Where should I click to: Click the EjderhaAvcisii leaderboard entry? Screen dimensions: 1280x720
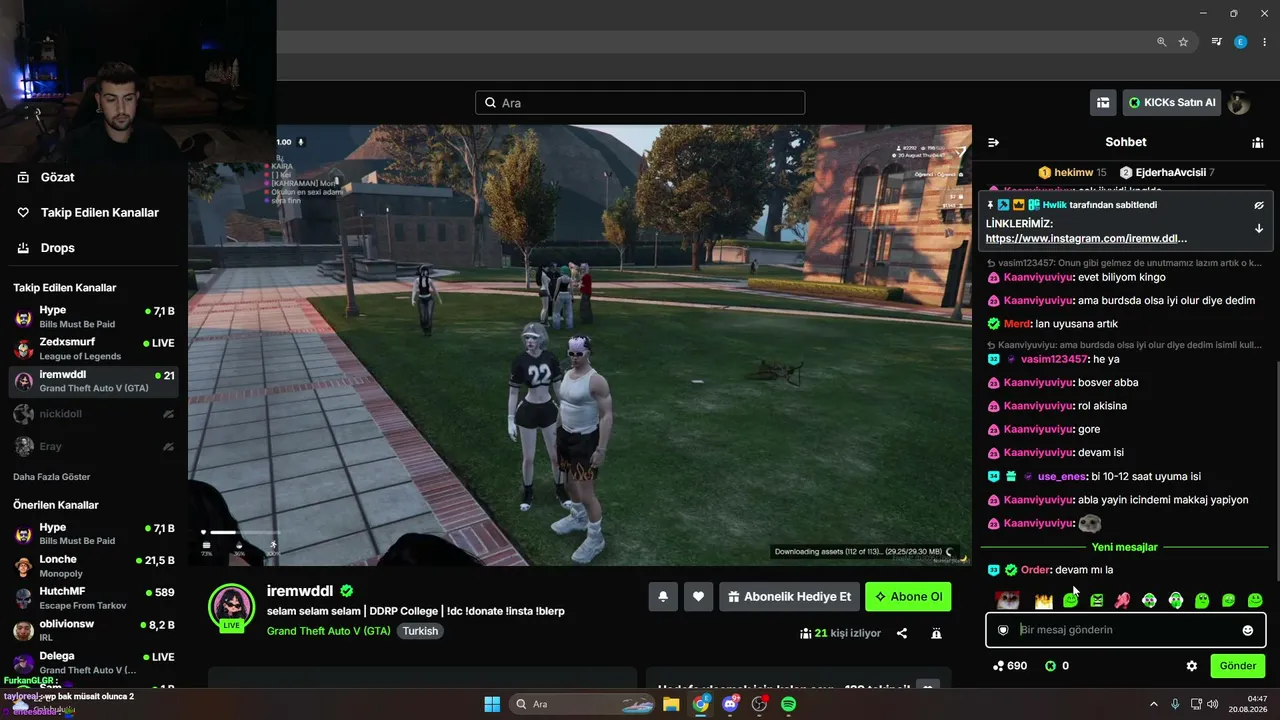1168,172
